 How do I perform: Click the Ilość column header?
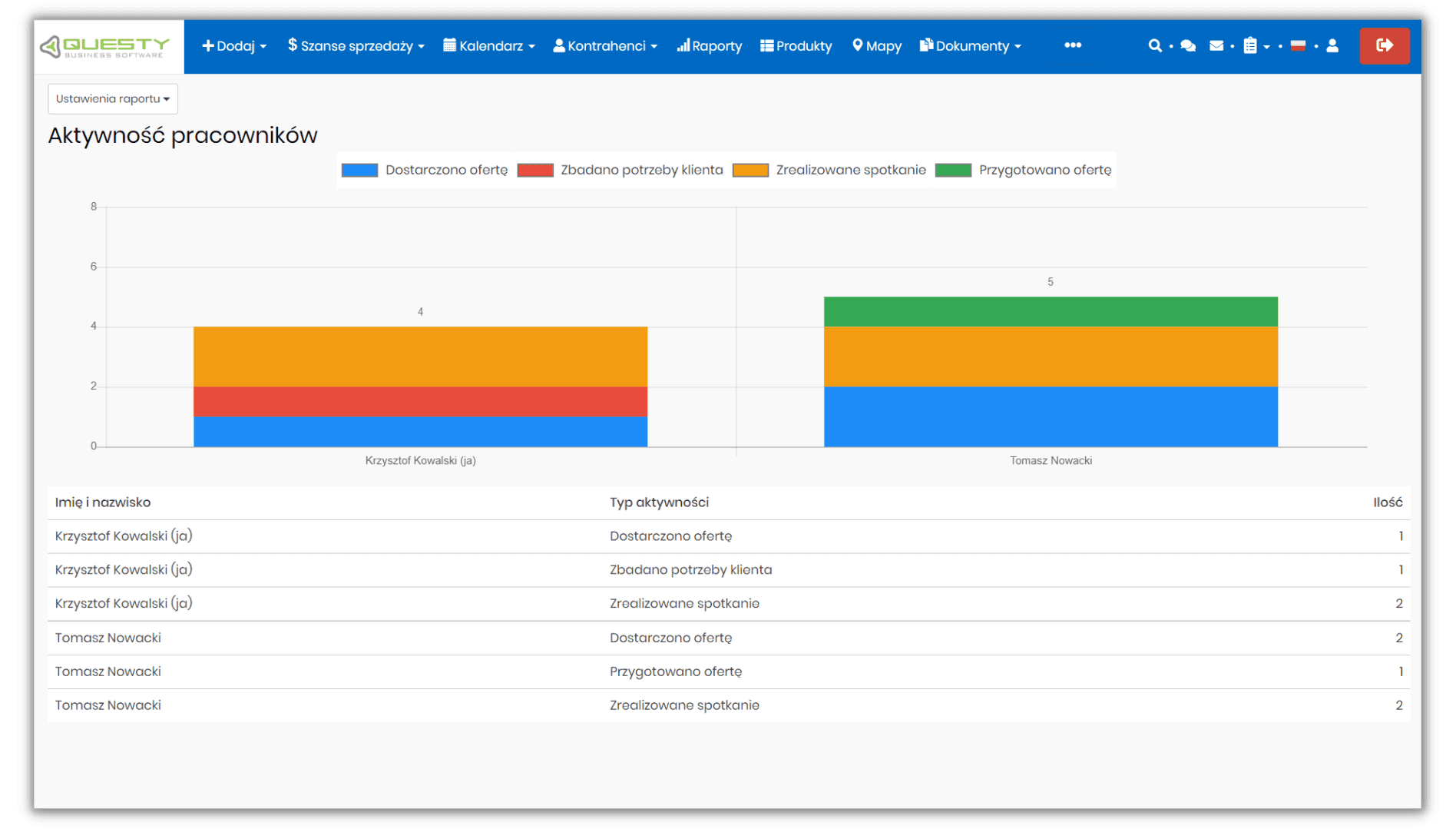tap(1388, 502)
